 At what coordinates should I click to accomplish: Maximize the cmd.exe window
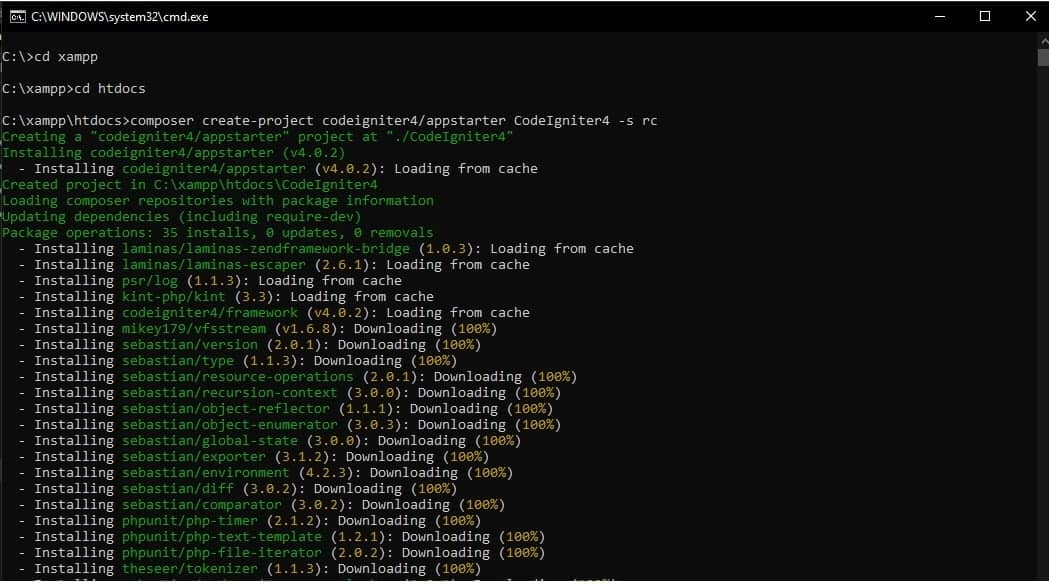985,17
